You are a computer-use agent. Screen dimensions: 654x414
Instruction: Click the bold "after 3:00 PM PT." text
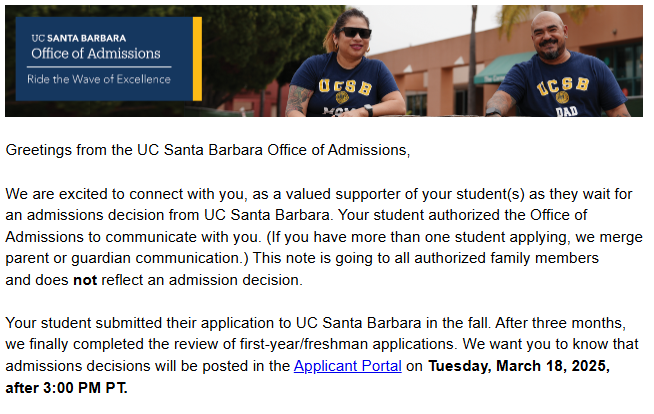[67, 387]
